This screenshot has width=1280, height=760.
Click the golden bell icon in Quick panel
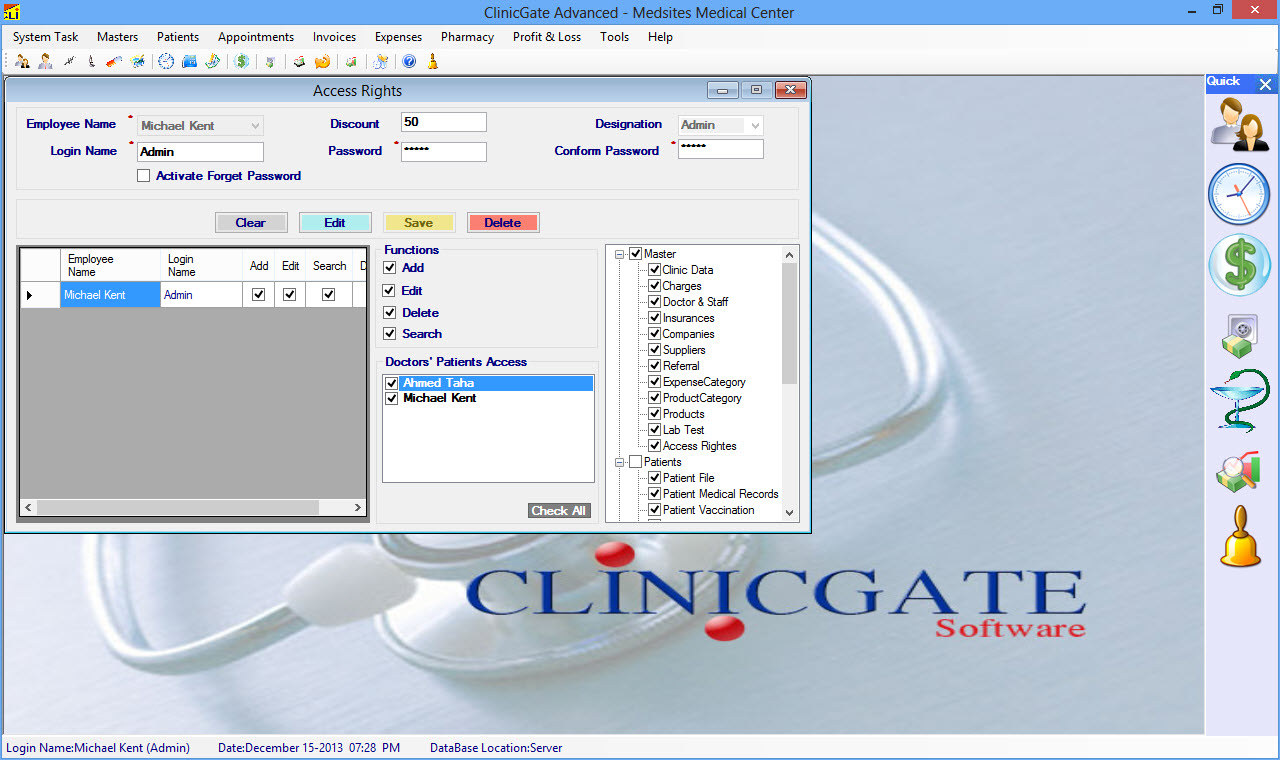pos(1240,538)
